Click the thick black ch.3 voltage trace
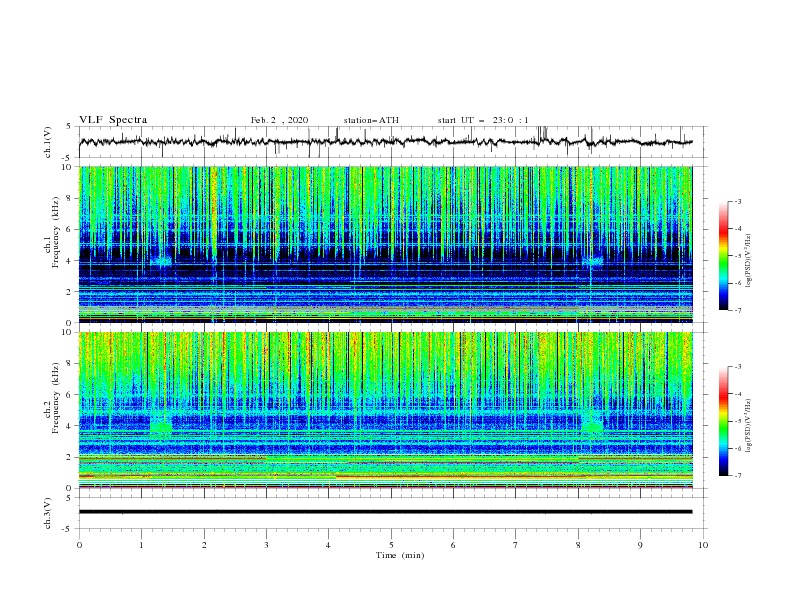The height and width of the screenshot is (612, 792). 385,512
